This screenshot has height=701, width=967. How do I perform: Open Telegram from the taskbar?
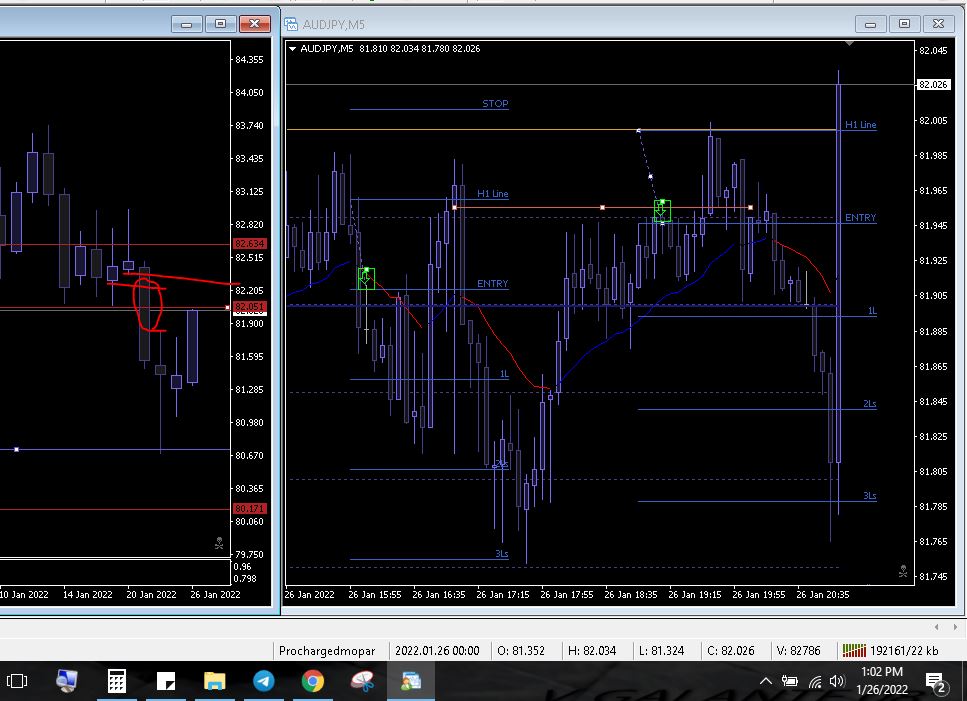pos(264,681)
